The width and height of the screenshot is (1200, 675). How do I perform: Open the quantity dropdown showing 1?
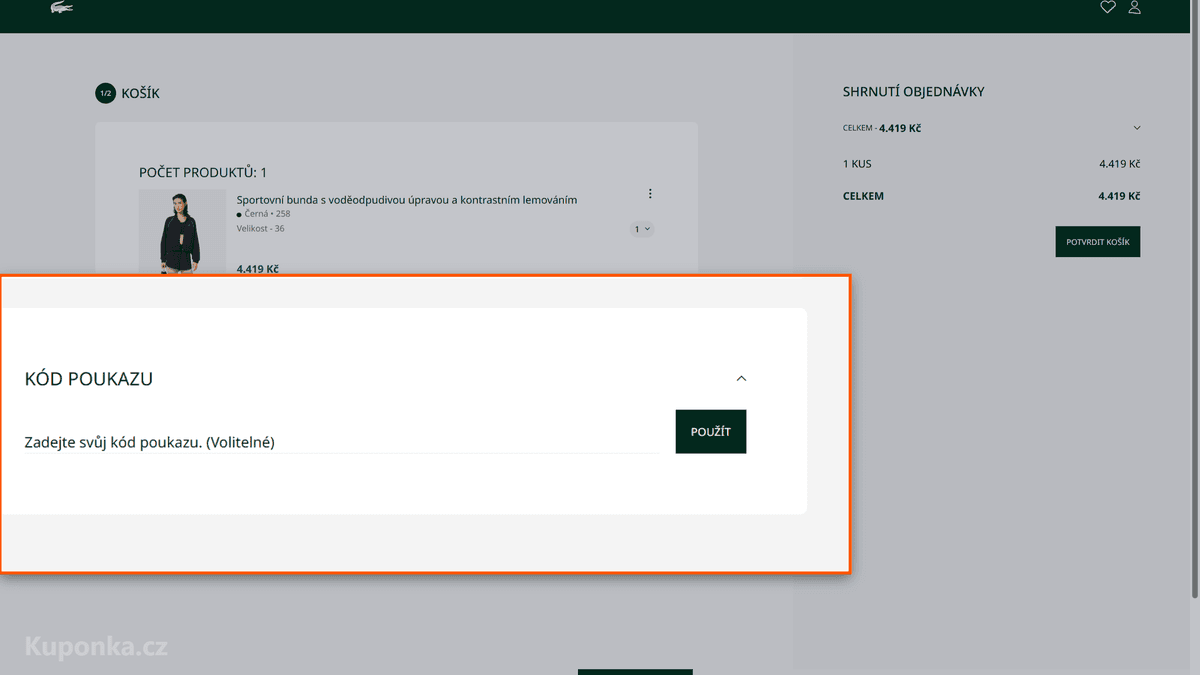(x=642, y=229)
